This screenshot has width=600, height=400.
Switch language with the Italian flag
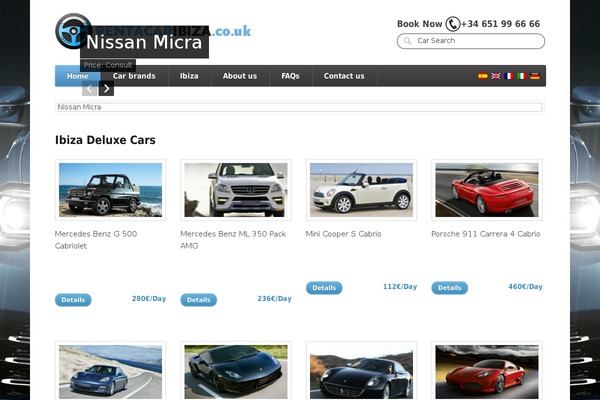522,76
